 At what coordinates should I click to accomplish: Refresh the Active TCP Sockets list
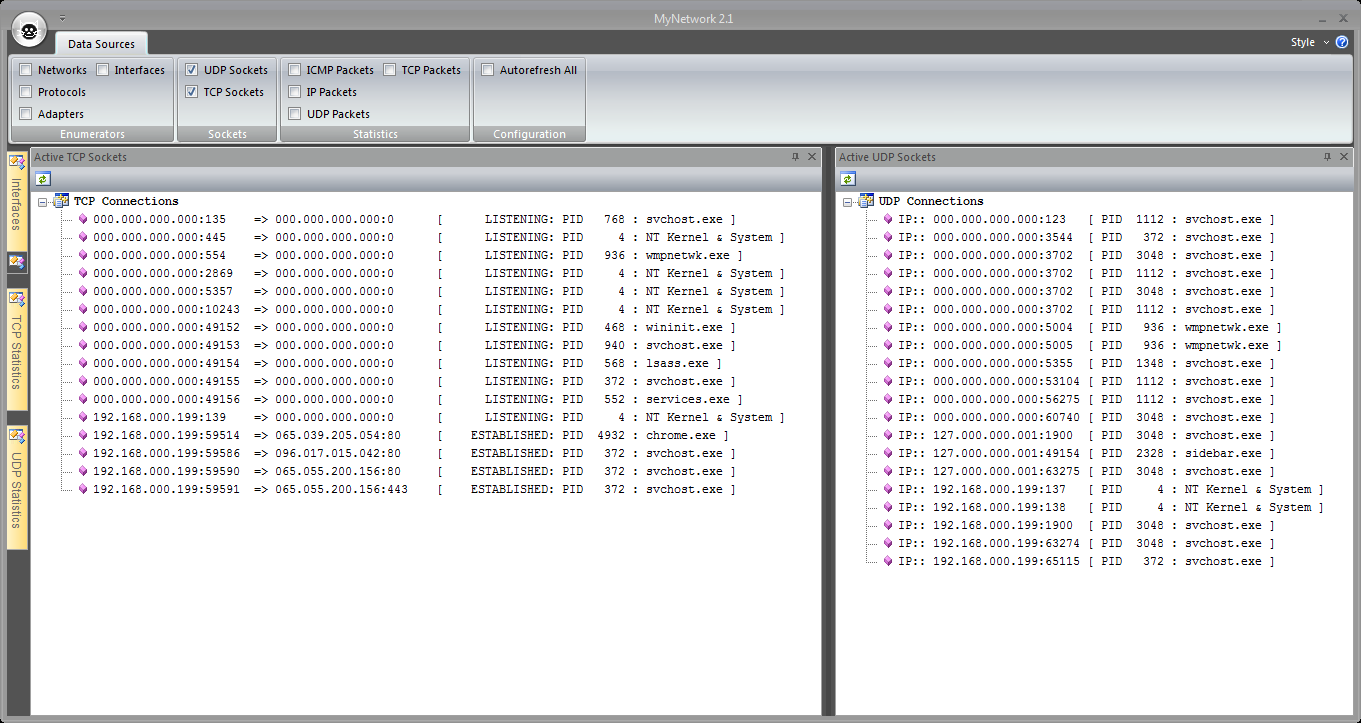[x=42, y=179]
